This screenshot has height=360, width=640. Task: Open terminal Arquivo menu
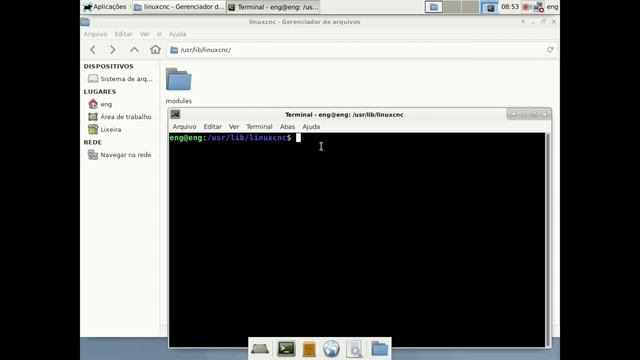pyautogui.click(x=184, y=127)
